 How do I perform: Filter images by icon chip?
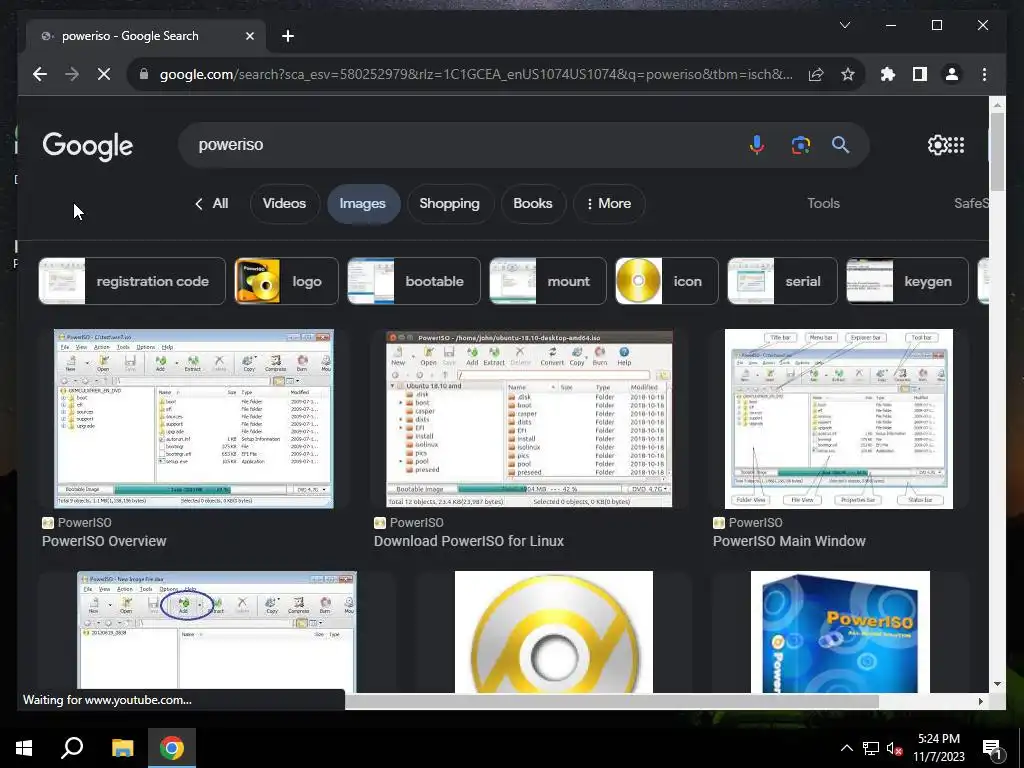click(667, 281)
